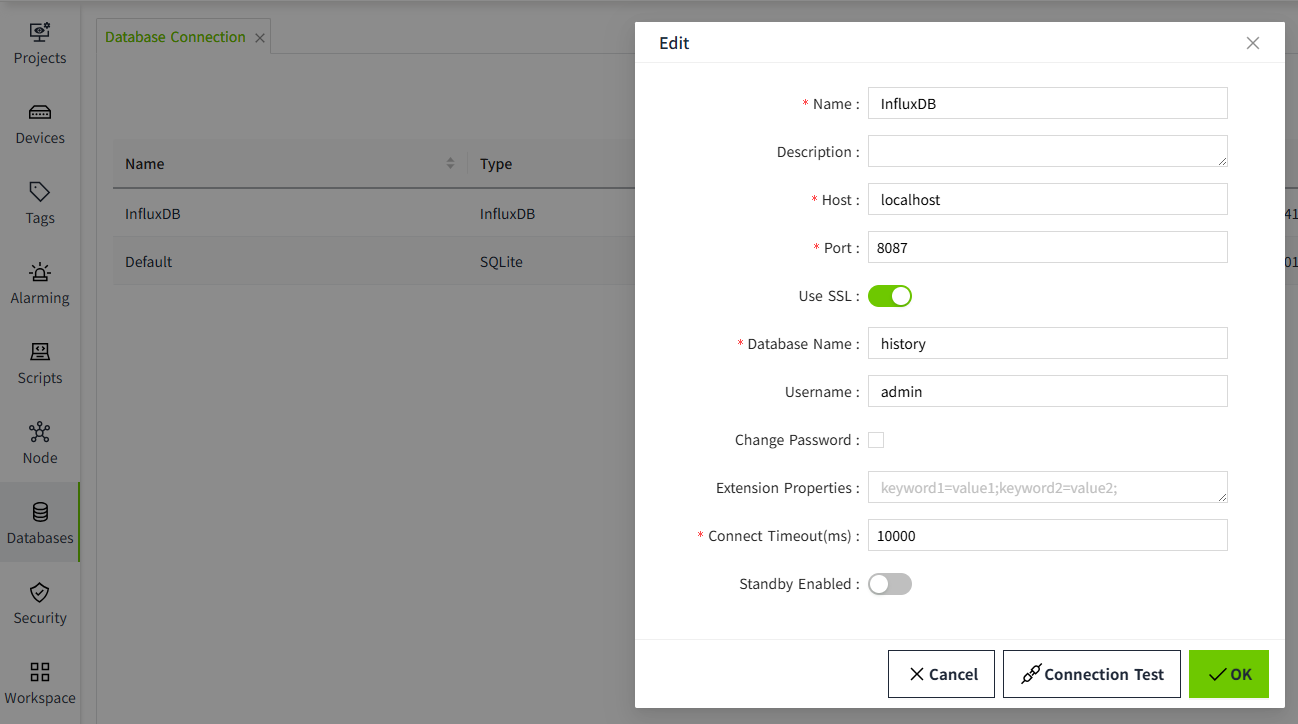Click the Connection Test button
Viewport: 1298px width, 724px height.
pos(1091,674)
